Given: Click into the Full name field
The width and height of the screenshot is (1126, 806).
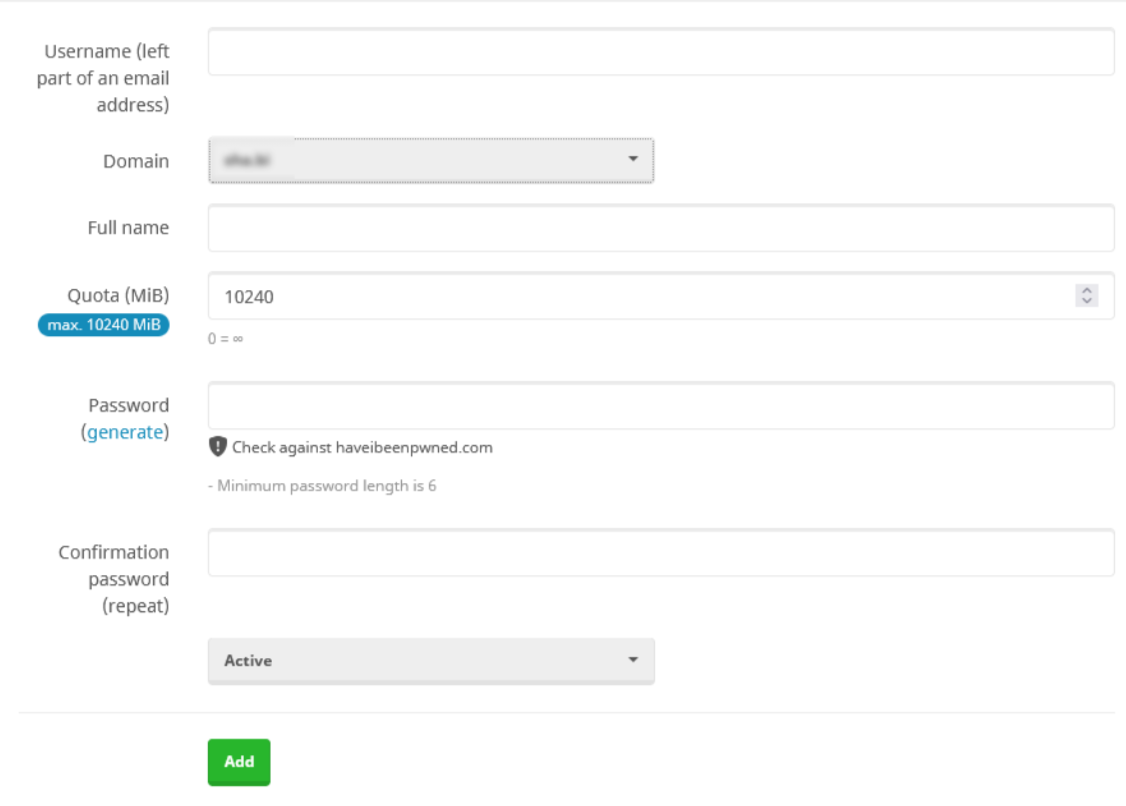Looking at the screenshot, I should point(660,228).
